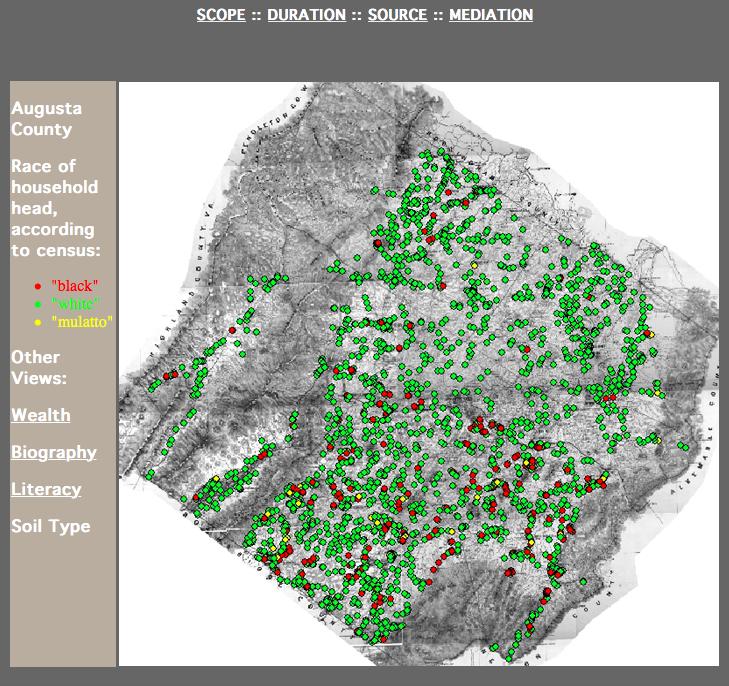
Task: Click the red "black" legend dot
Action: [x=38, y=286]
